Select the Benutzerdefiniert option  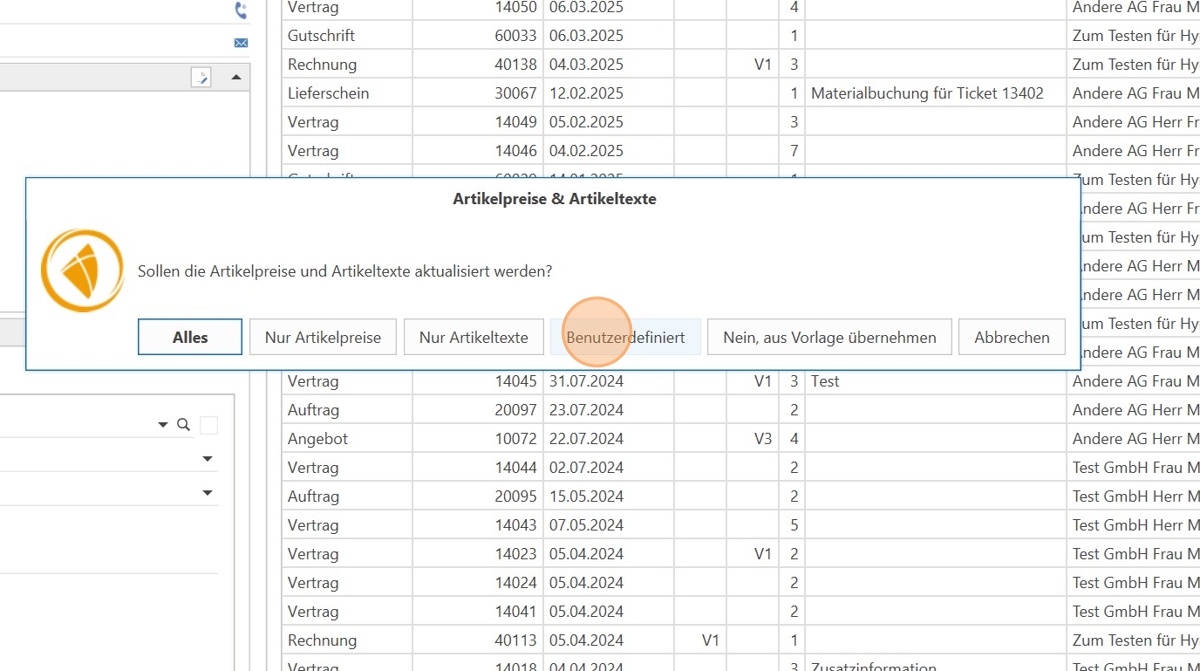pos(625,337)
